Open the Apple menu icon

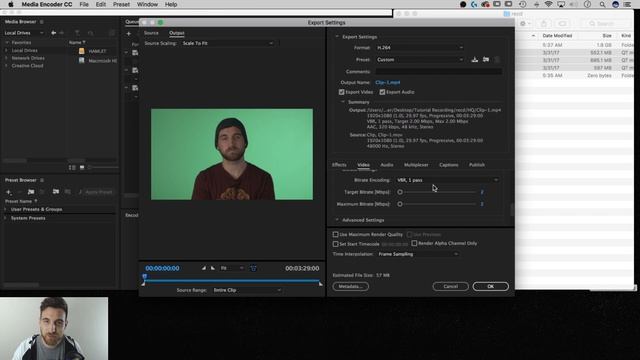[x=11, y=4]
